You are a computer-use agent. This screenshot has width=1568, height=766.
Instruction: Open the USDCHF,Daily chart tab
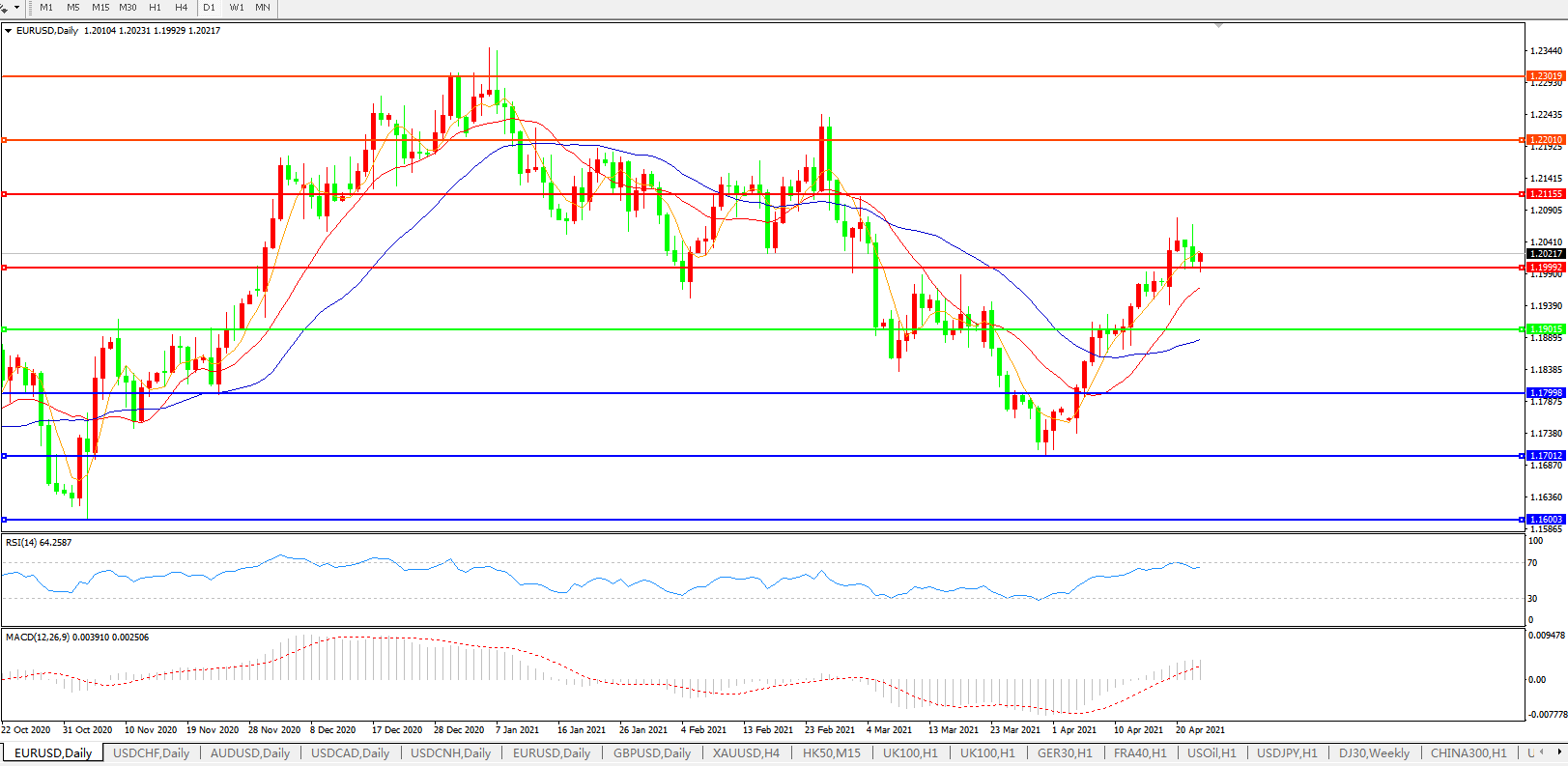(152, 753)
